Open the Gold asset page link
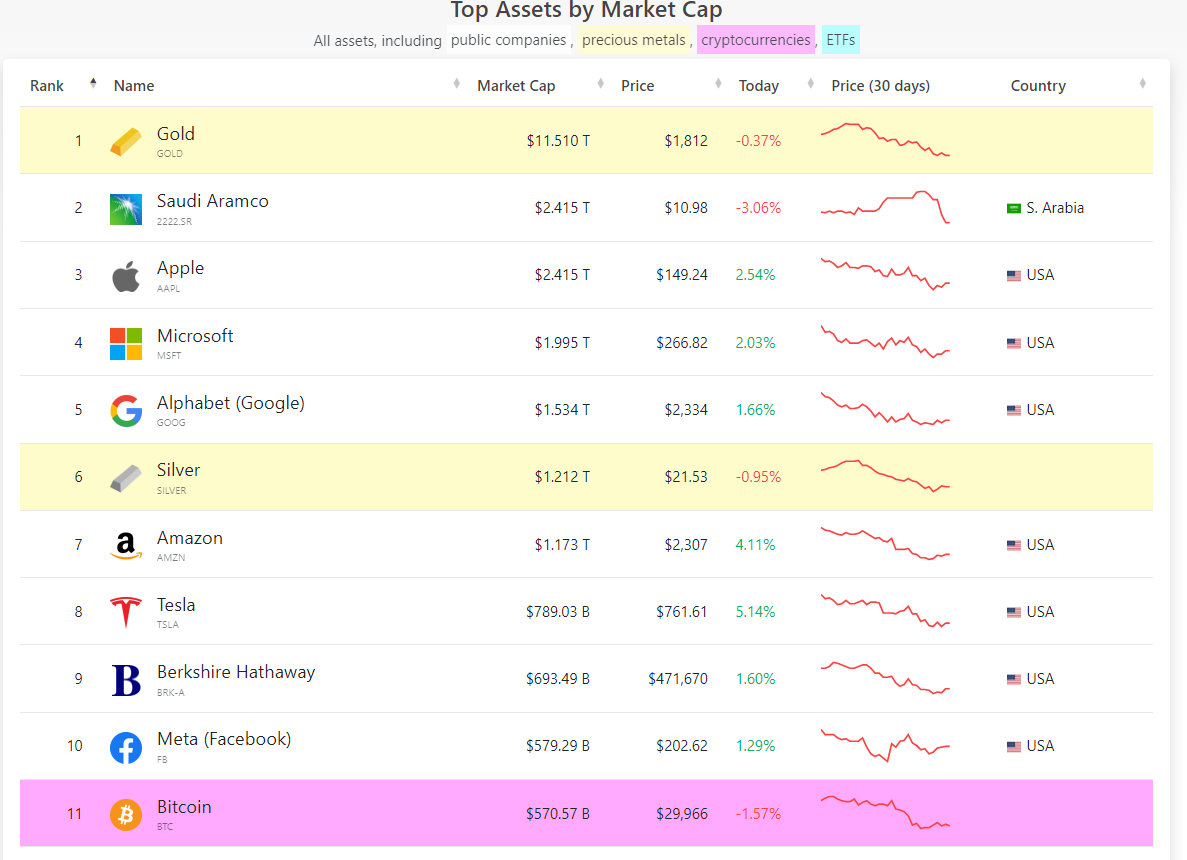The height and width of the screenshot is (860, 1187). pos(176,134)
